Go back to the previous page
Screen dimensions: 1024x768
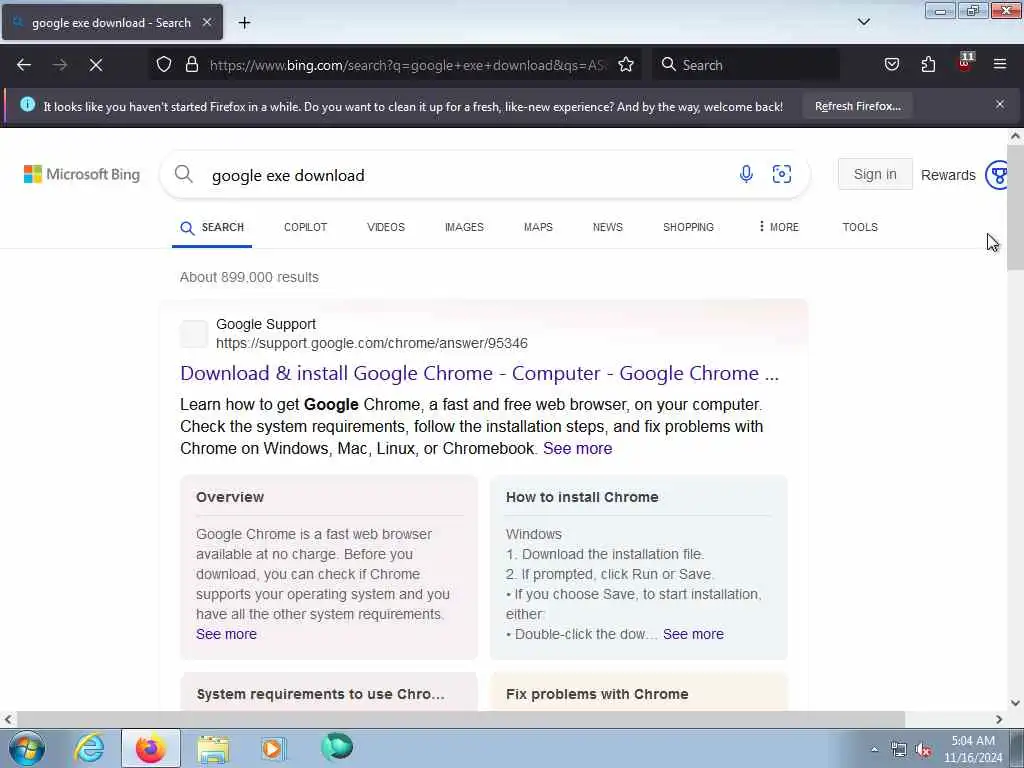(x=24, y=65)
